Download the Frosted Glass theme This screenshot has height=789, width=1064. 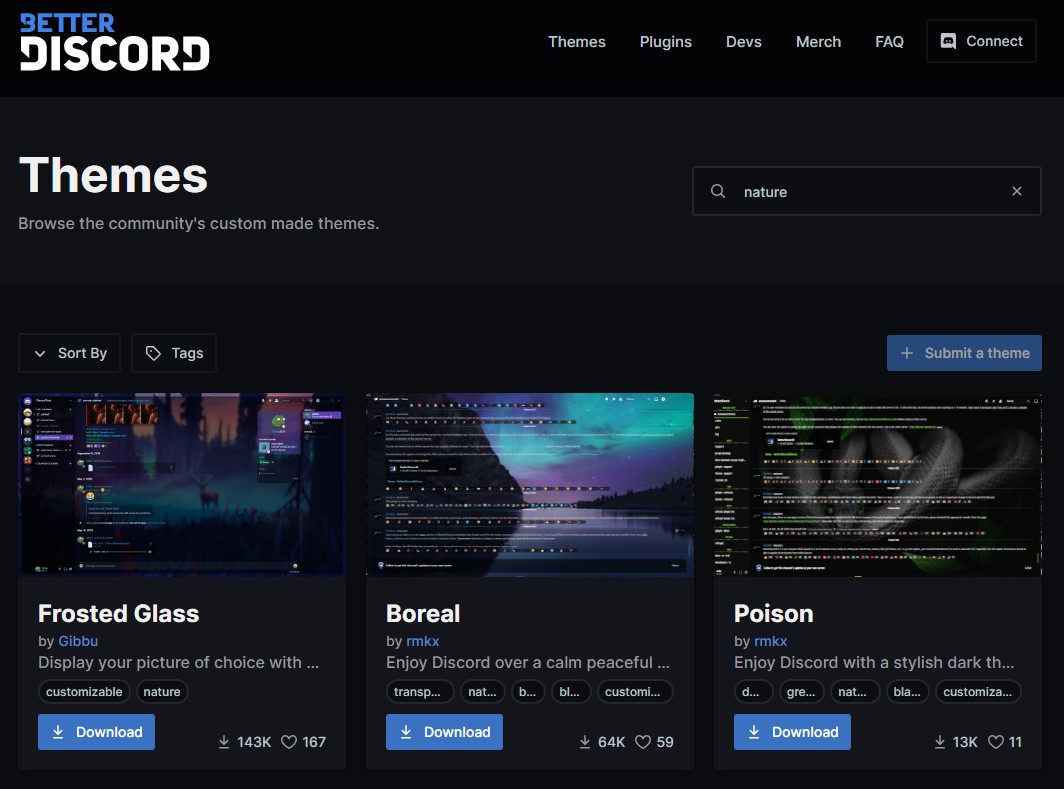(96, 732)
